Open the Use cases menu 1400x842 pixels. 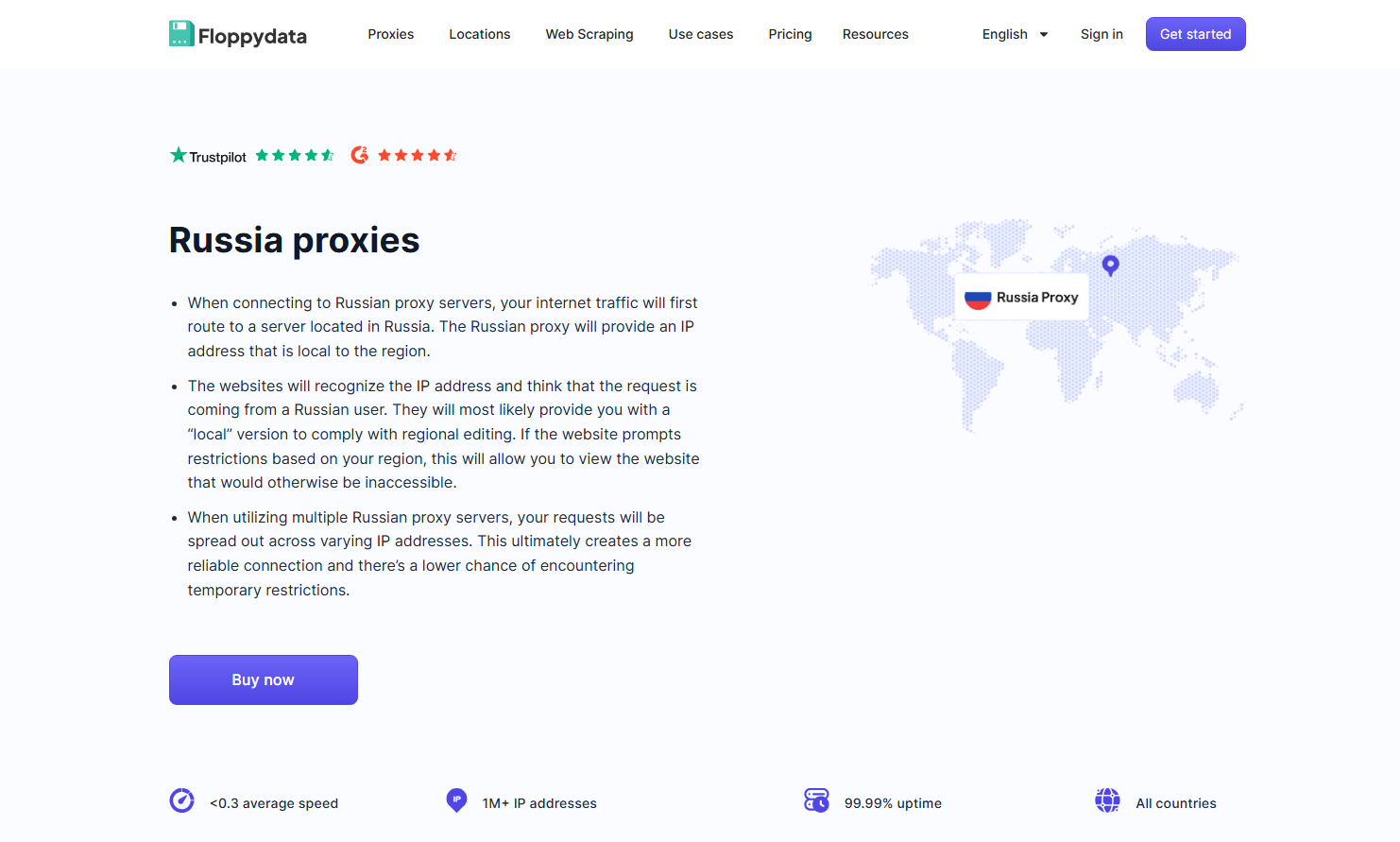click(x=700, y=34)
